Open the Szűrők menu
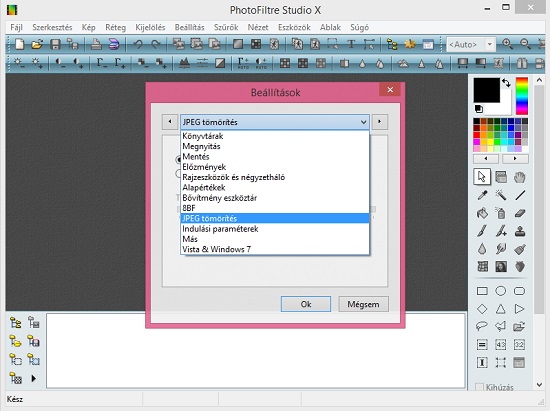 tap(226, 27)
